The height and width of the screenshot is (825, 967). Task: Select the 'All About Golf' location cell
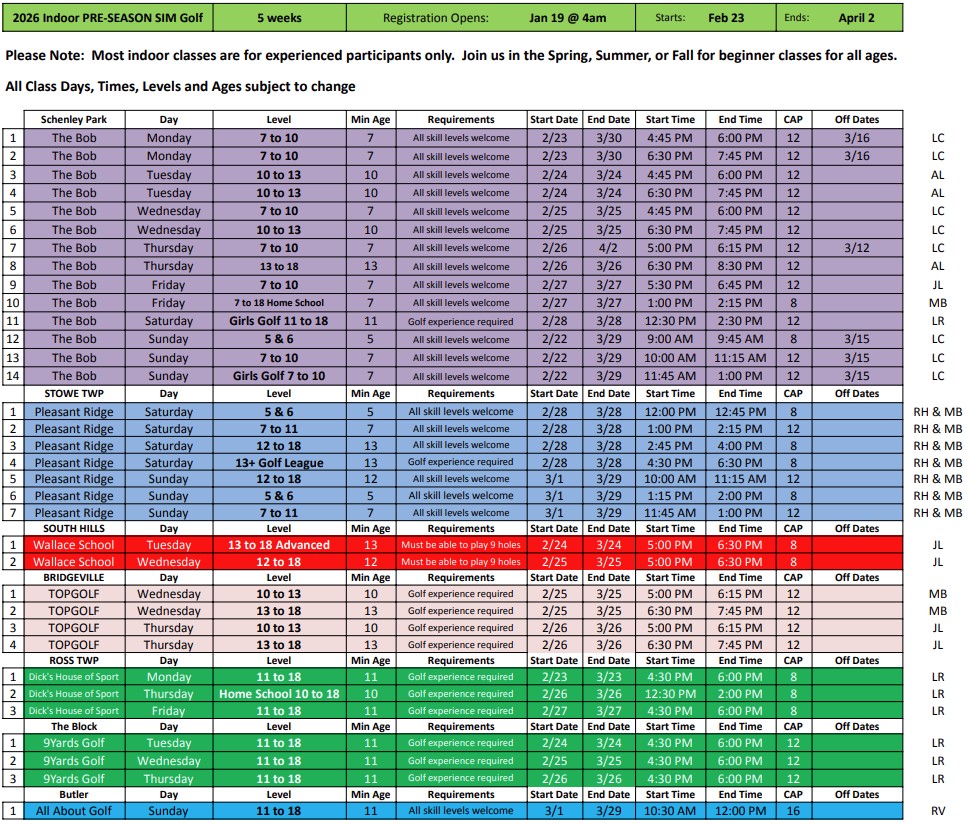(74, 811)
